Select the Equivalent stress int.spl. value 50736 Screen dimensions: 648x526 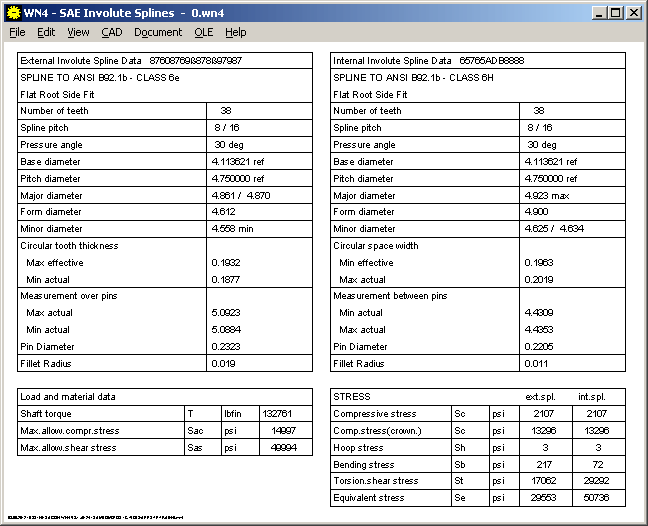click(x=599, y=497)
